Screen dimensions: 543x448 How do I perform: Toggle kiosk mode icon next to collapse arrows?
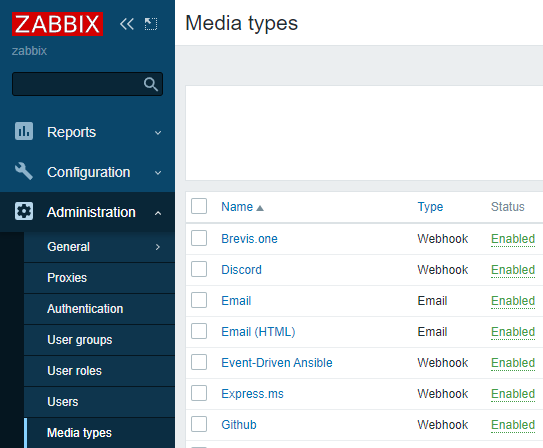pyautogui.click(x=151, y=24)
